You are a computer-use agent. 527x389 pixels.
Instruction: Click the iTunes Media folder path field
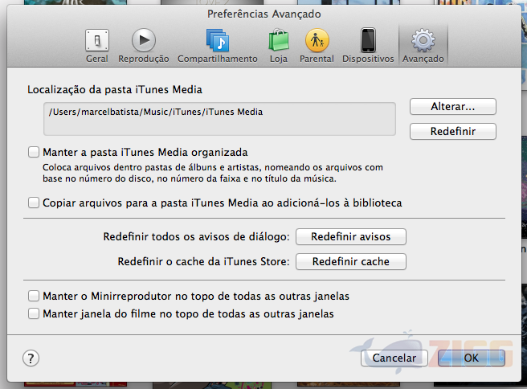coord(219,119)
